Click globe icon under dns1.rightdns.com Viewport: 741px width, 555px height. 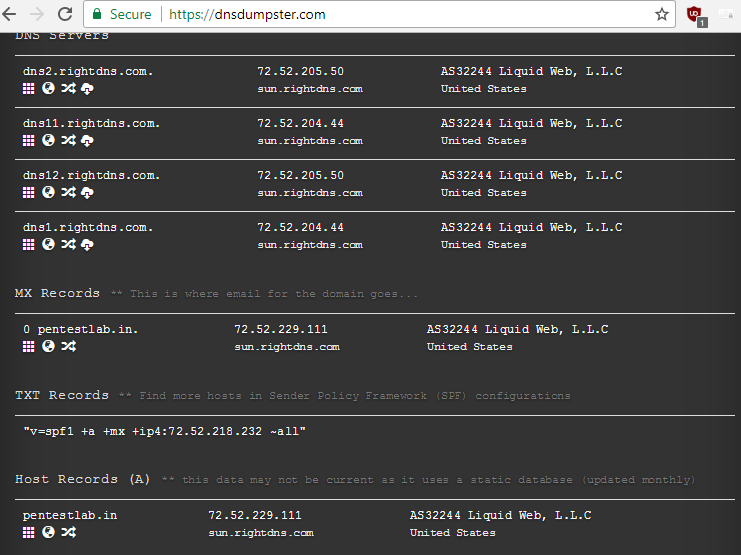[48, 244]
